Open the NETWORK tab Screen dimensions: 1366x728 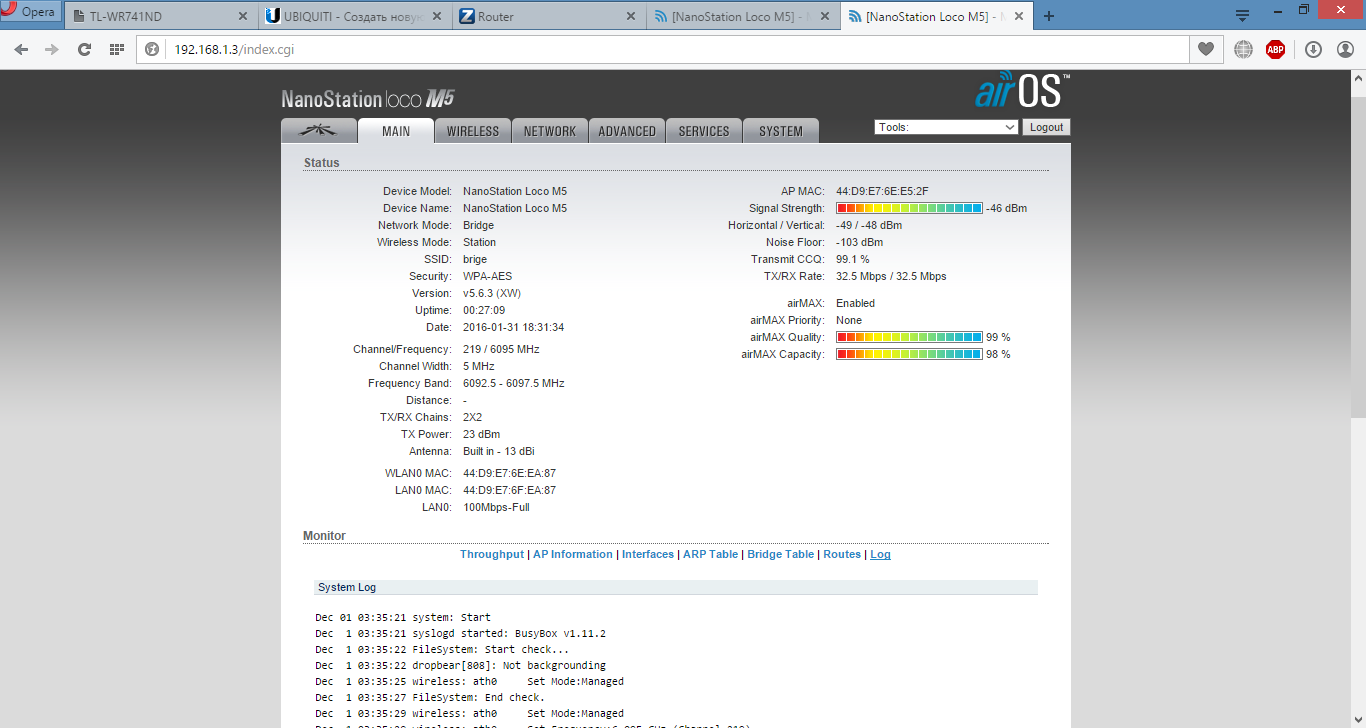coord(549,131)
